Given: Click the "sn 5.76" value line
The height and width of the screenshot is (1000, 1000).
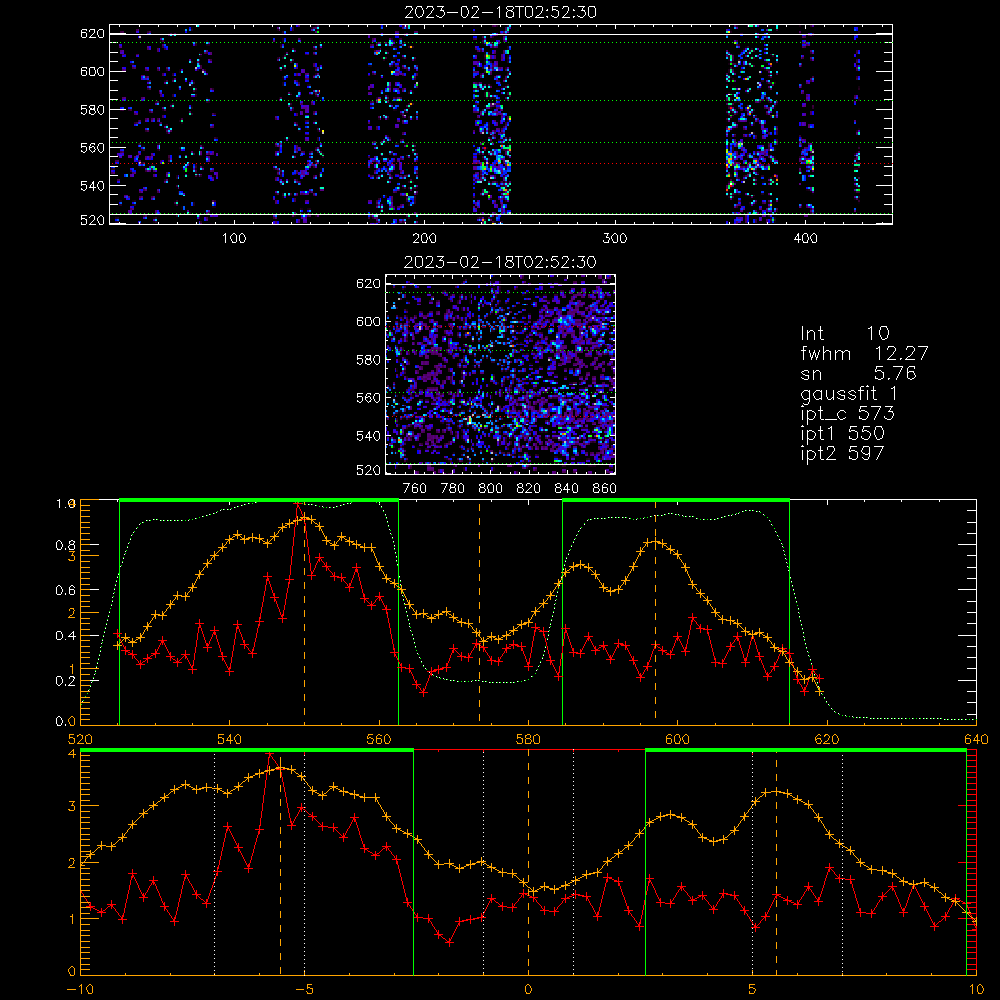Looking at the screenshot, I should (x=858, y=373).
